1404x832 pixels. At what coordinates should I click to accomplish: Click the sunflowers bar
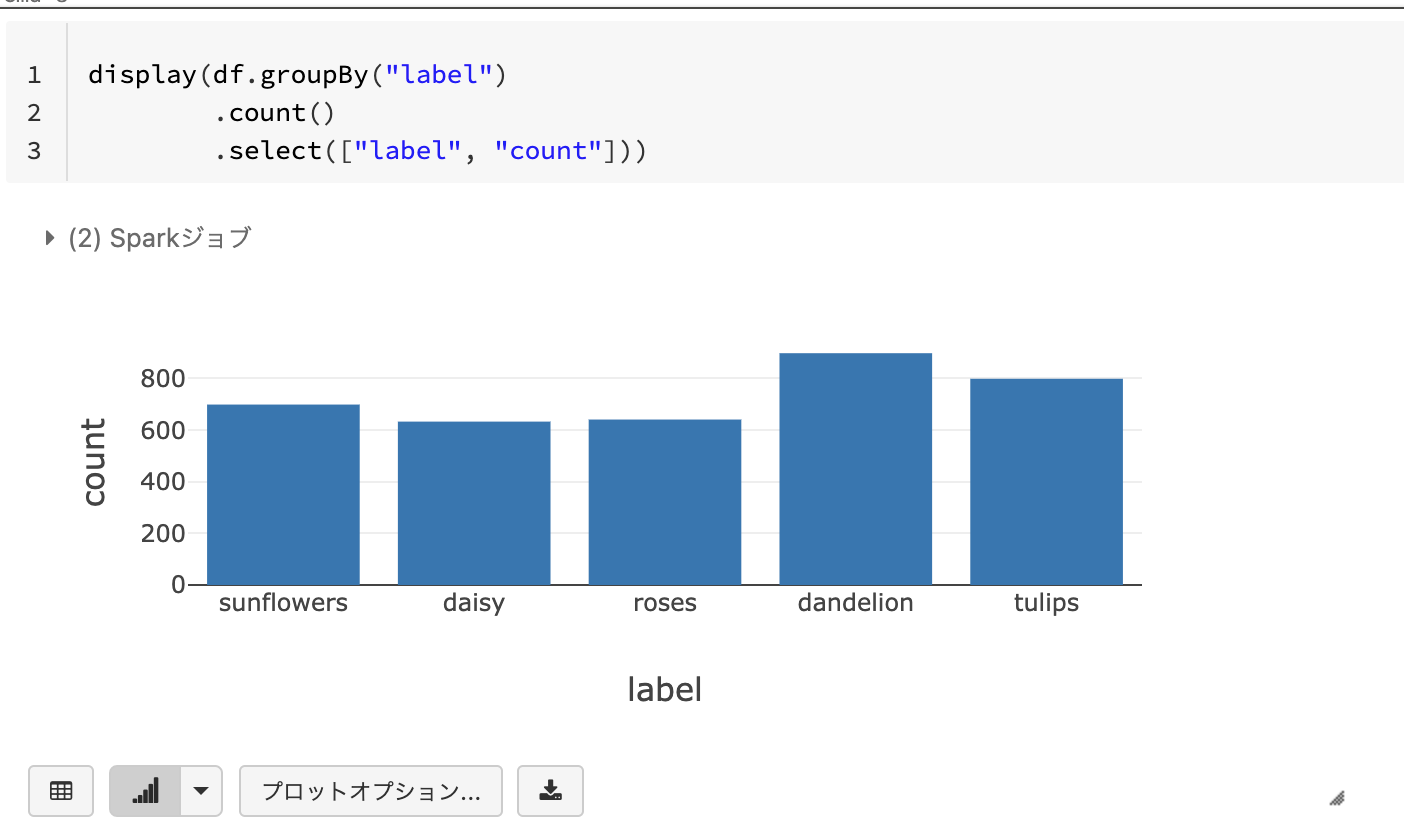(283, 494)
